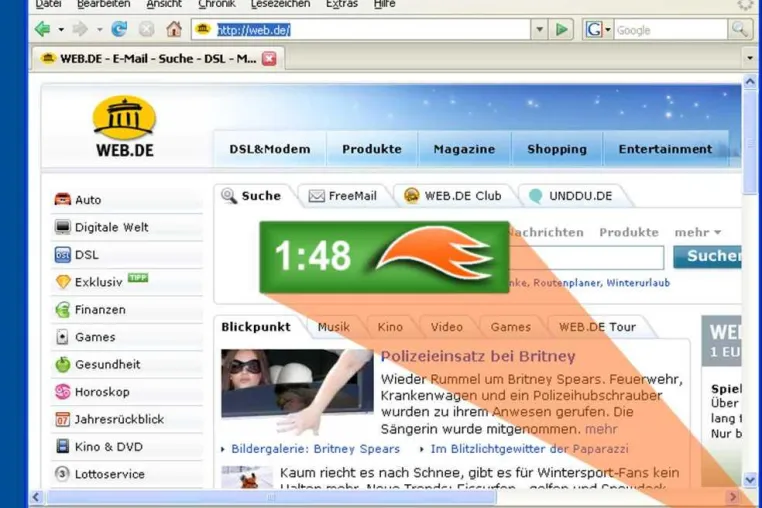The height and width of the screenshot is (508, 762).
Task: Expand the mehr search options dropdown
Action: (698, 232)
